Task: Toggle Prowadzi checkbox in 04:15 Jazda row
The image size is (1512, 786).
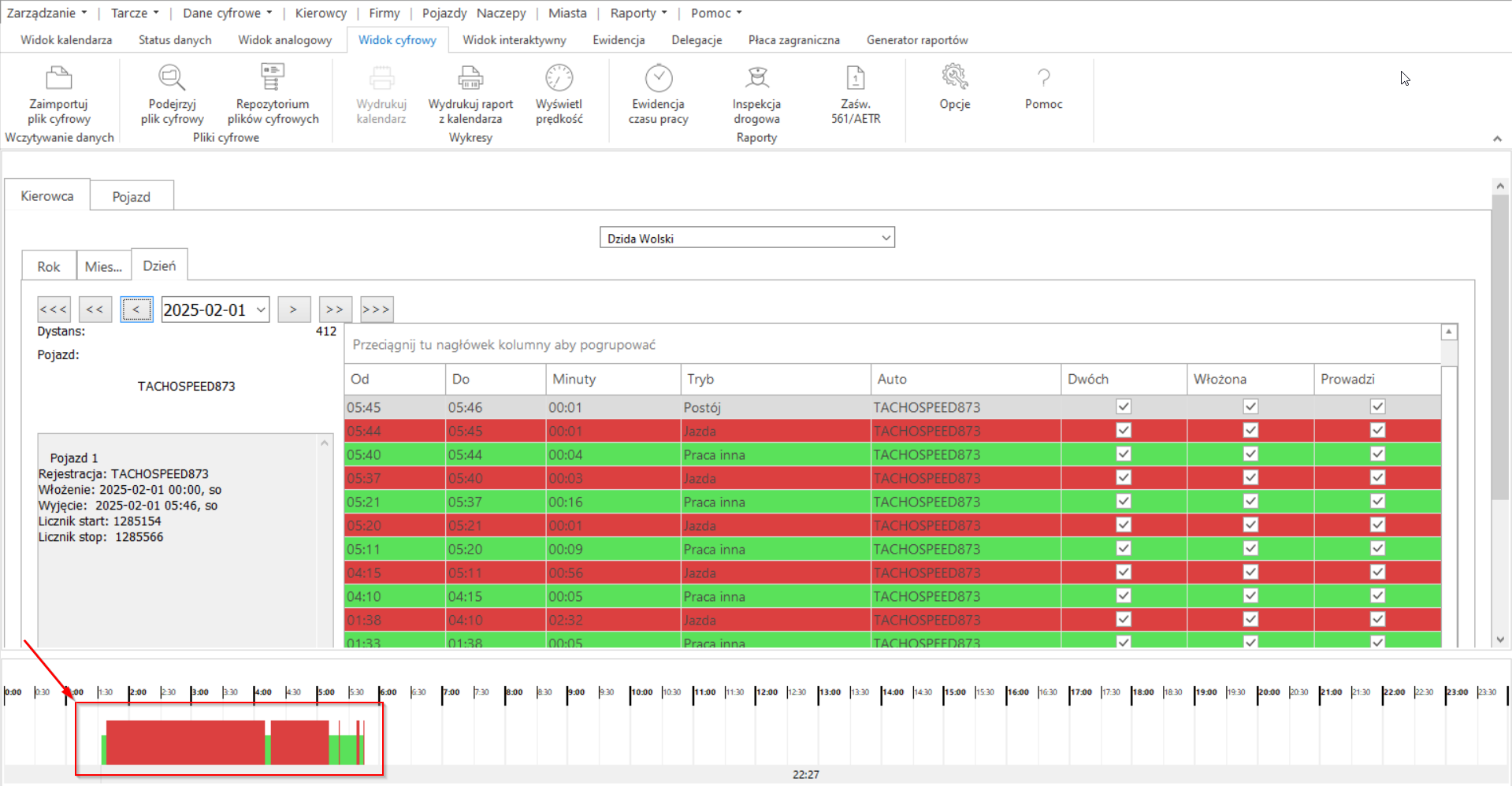Action: coord(1377,572)
